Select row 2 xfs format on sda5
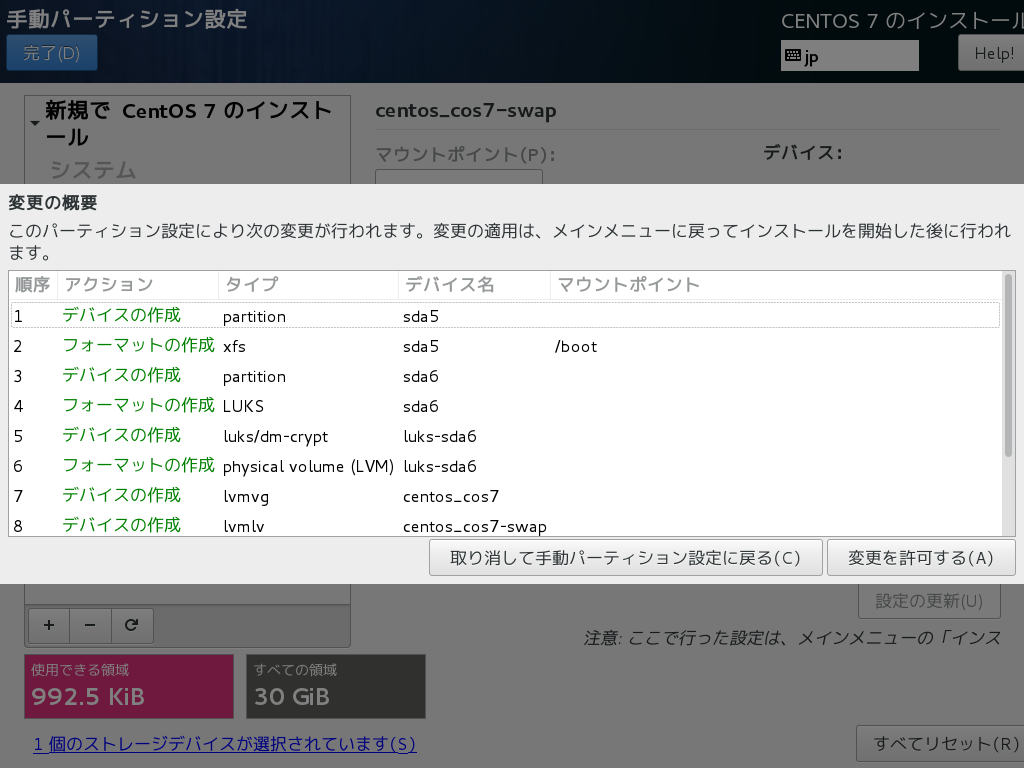The width and height of the screenshot is (1024, 768). pyautogui.click(x=505, y=346)
